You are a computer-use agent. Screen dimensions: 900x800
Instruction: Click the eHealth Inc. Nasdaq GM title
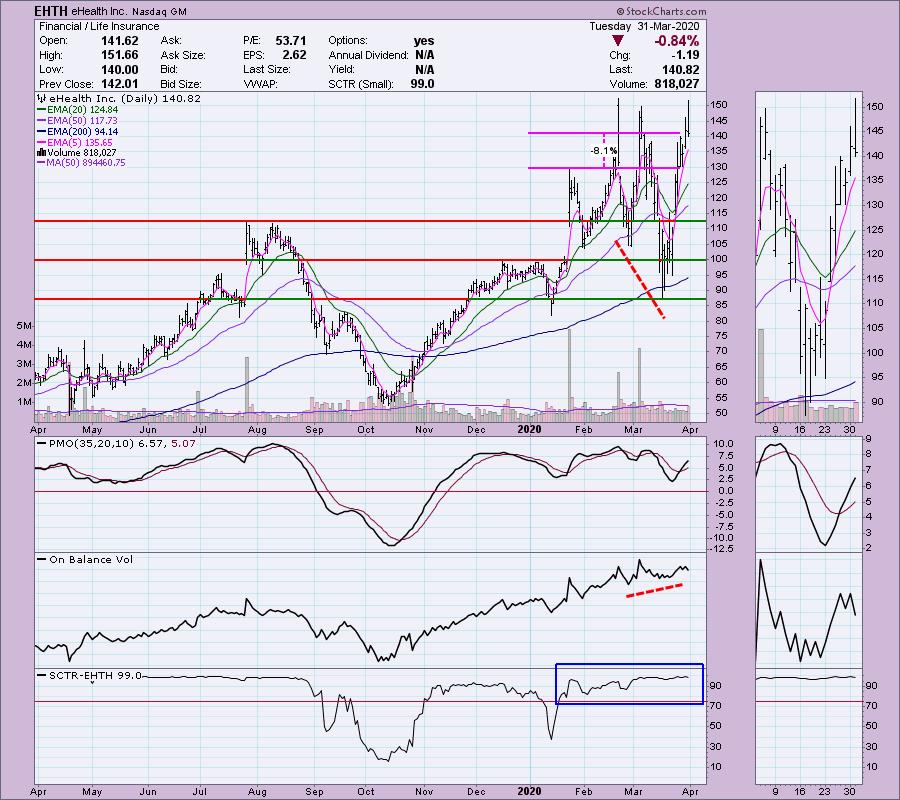coord(129,11)
